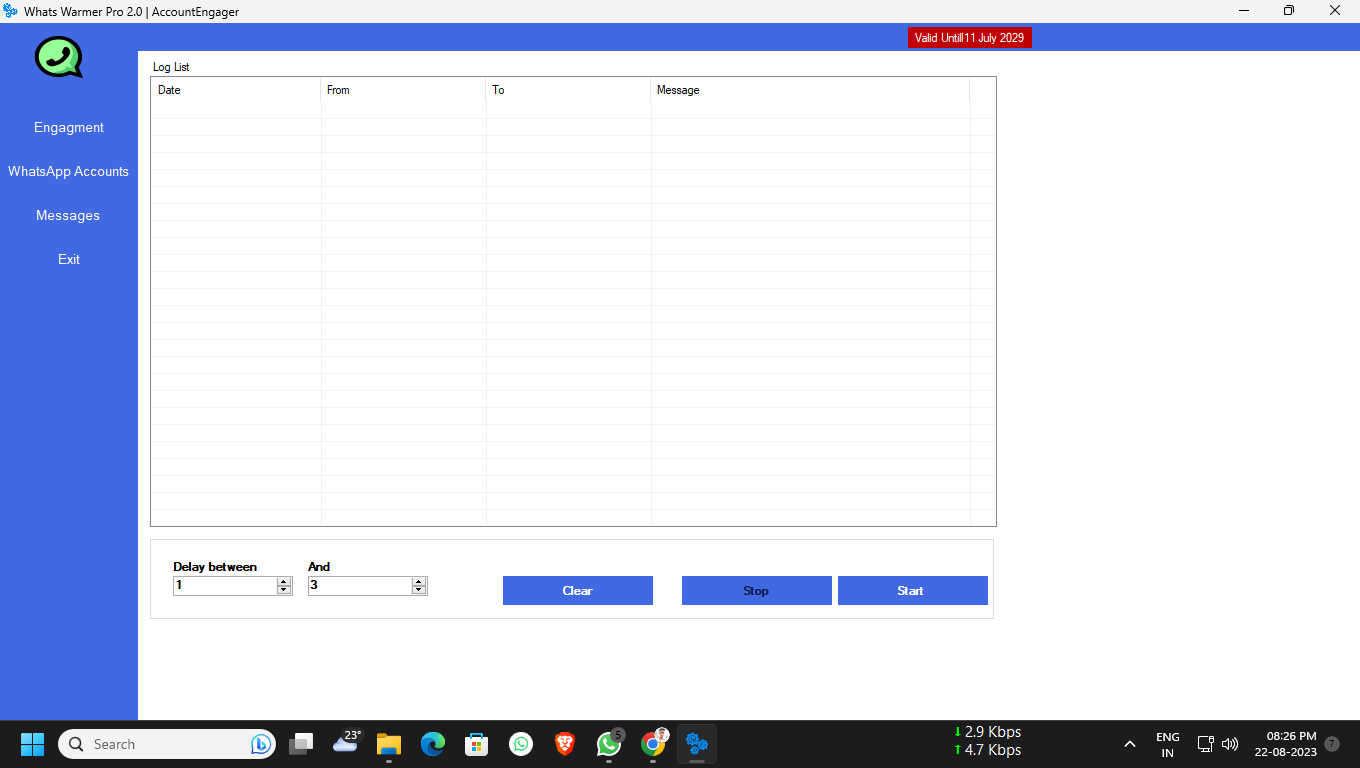Viewport: 1360px width, 768px height.
Task: Show hidden system tray icons
Action: tap(1130, 744)
